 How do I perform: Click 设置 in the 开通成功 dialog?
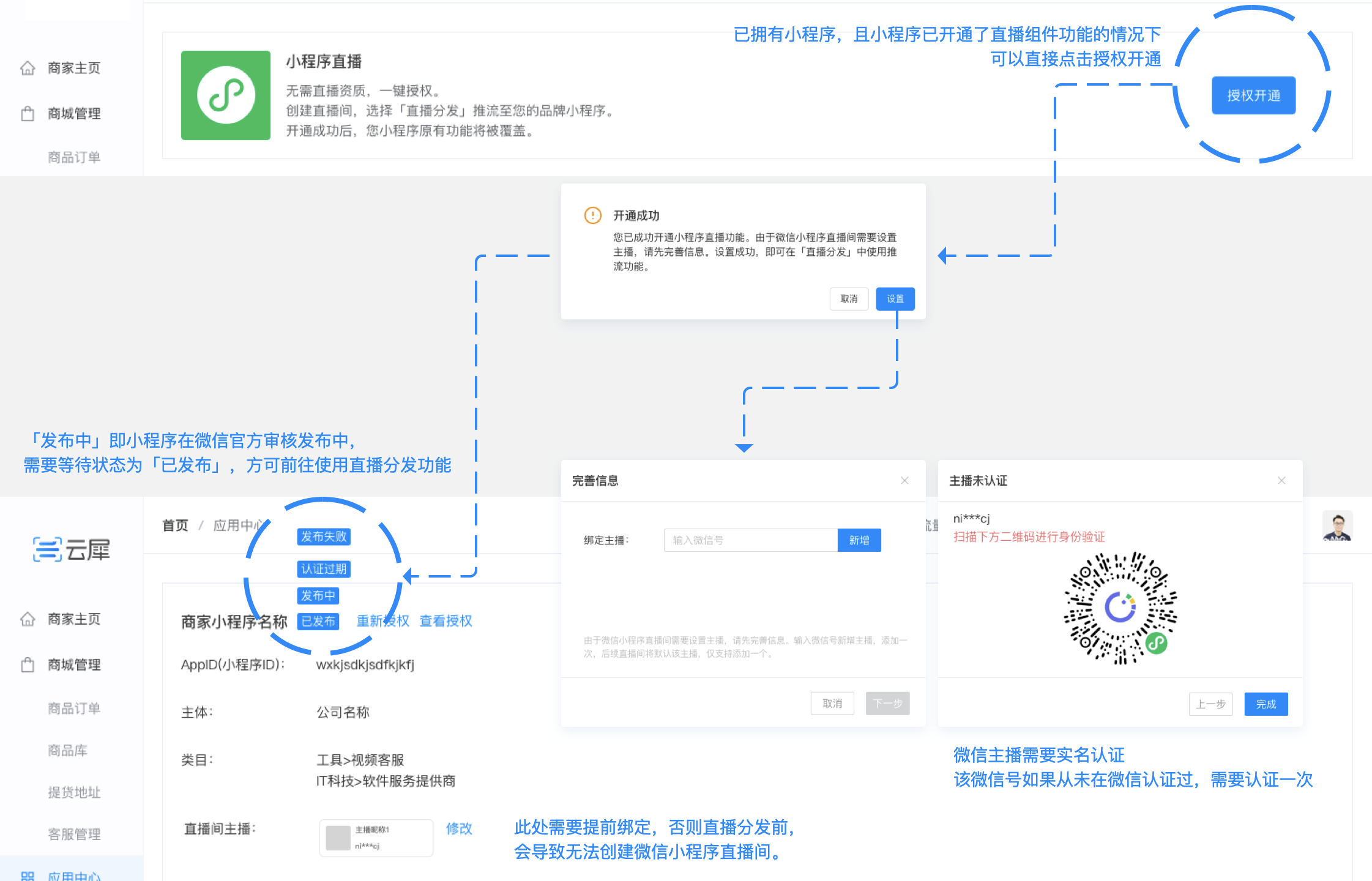(x=895, y=299)
